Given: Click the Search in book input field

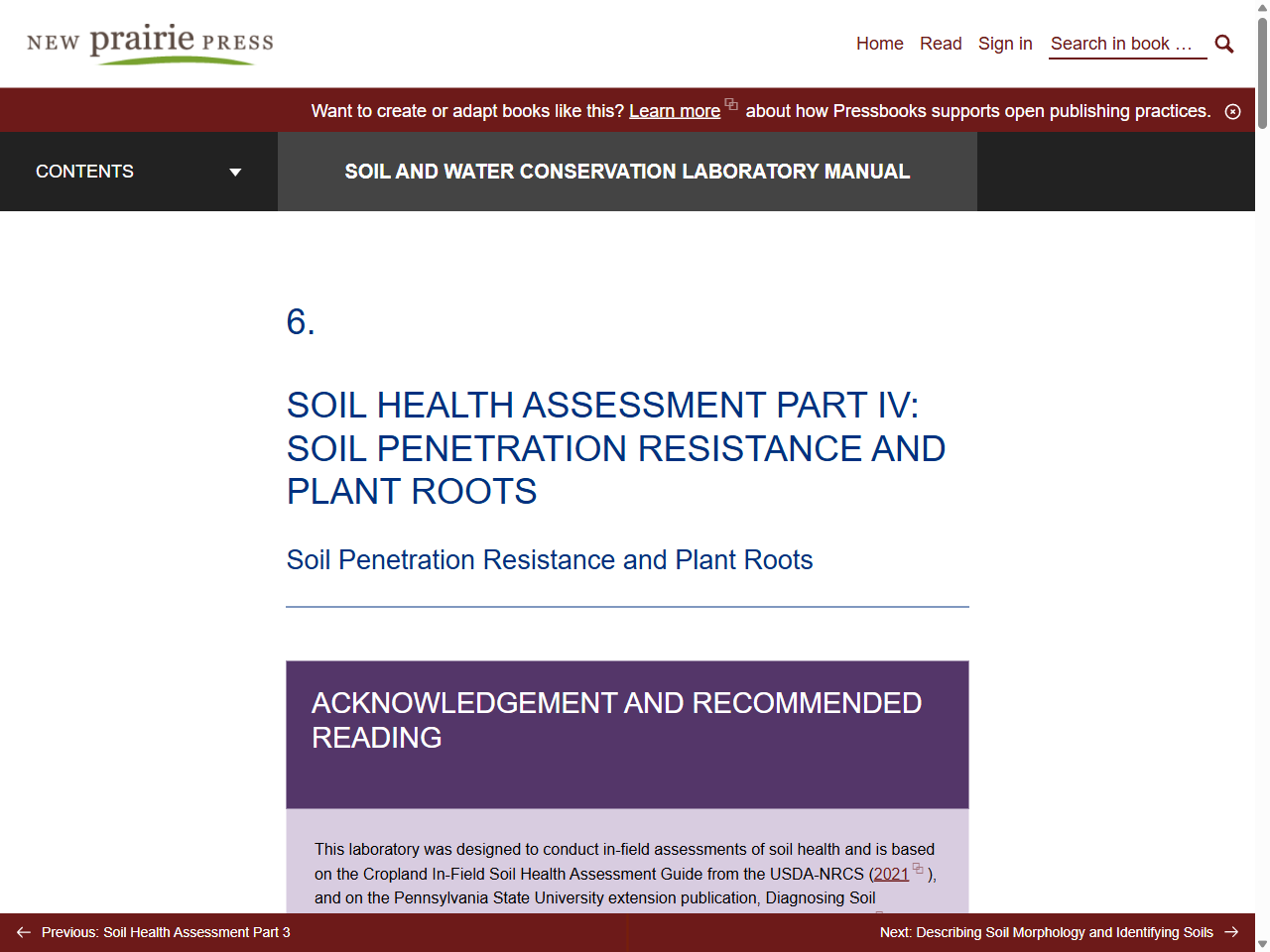Looking at the screenshot, I should click(1128, 44).
